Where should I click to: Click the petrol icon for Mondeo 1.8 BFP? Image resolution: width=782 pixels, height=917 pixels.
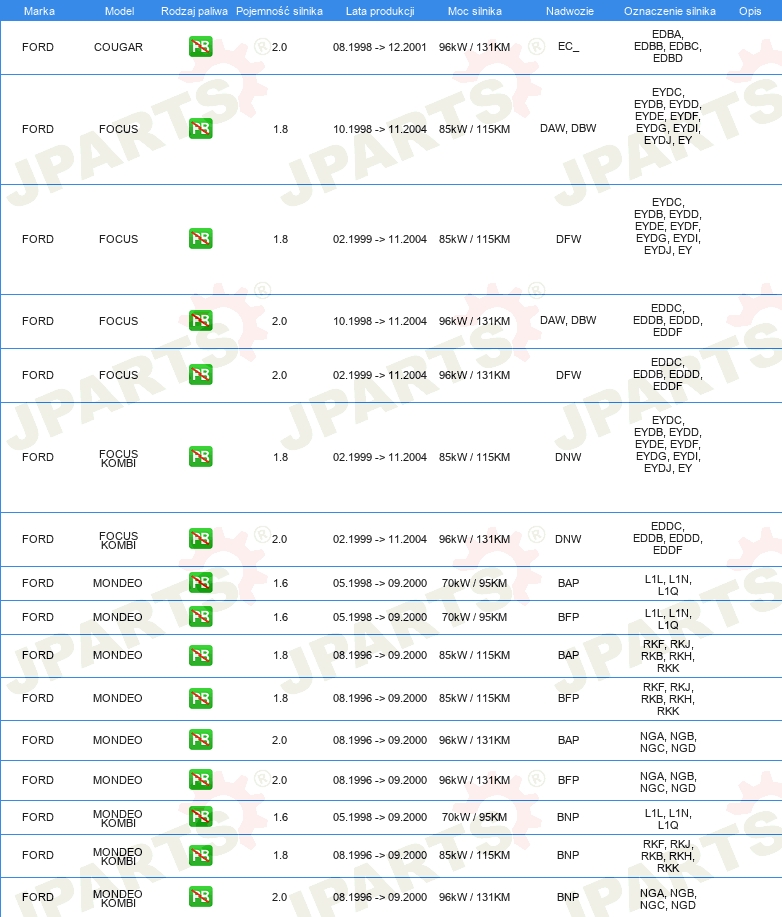(201, 698)
